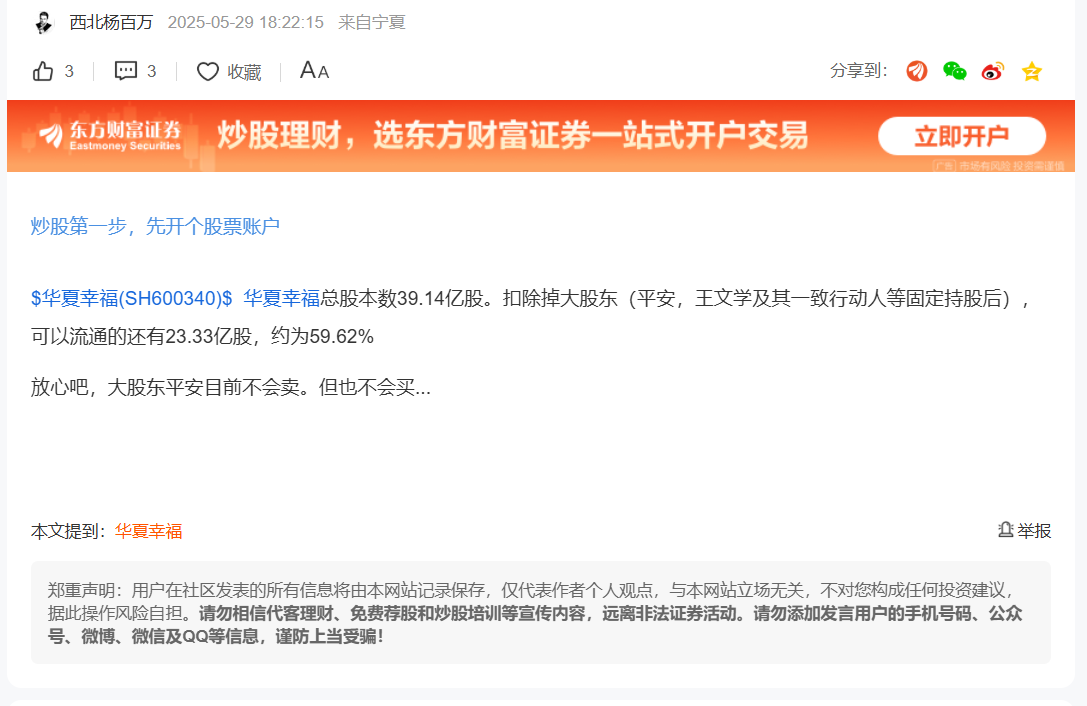1087x706 pixels.
Task: Click the 收藏 label
Action: 244,72
